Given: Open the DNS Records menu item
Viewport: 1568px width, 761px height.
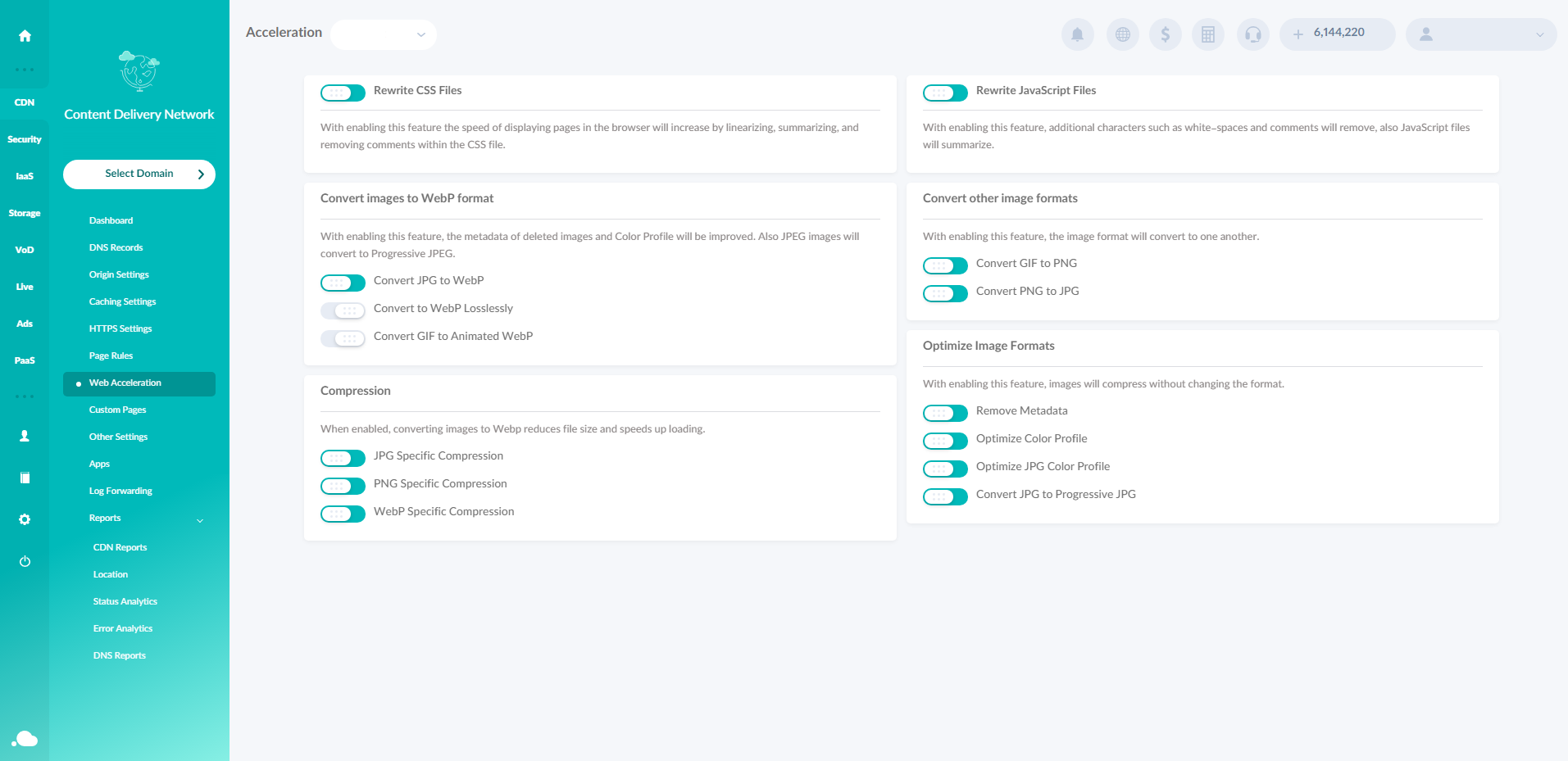Looking at the screenshot, I should click(116, 247).
